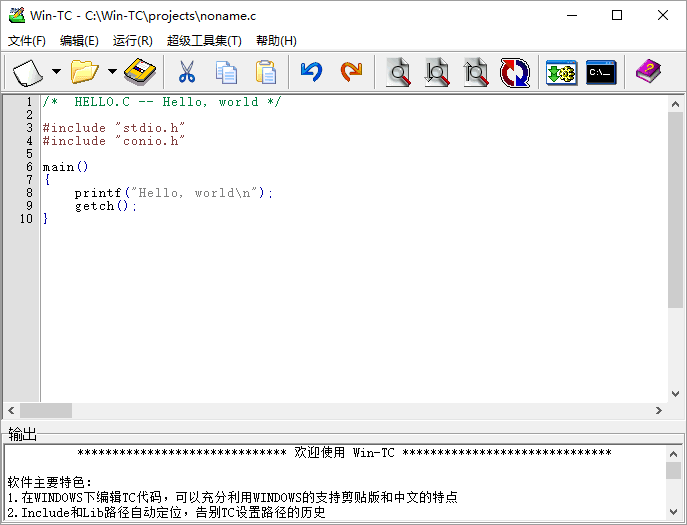Viewport: 687px width, 525px height.
Task: Click the Replace circular arrows icon
Action: (515, 72)
